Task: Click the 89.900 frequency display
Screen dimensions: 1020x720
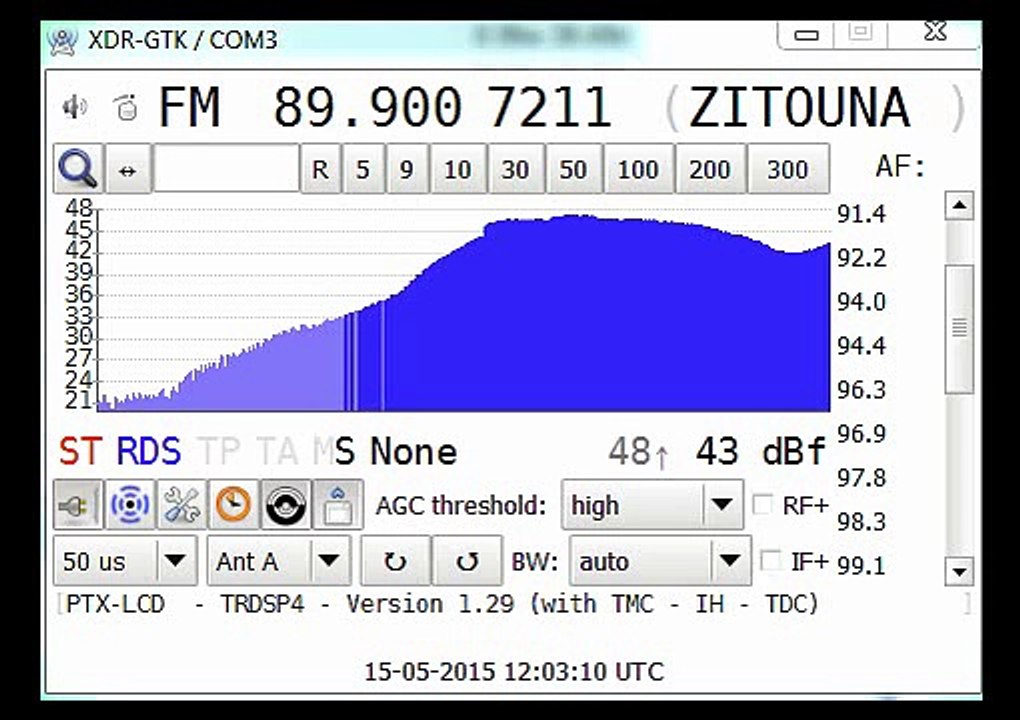Action: point(368,107)
